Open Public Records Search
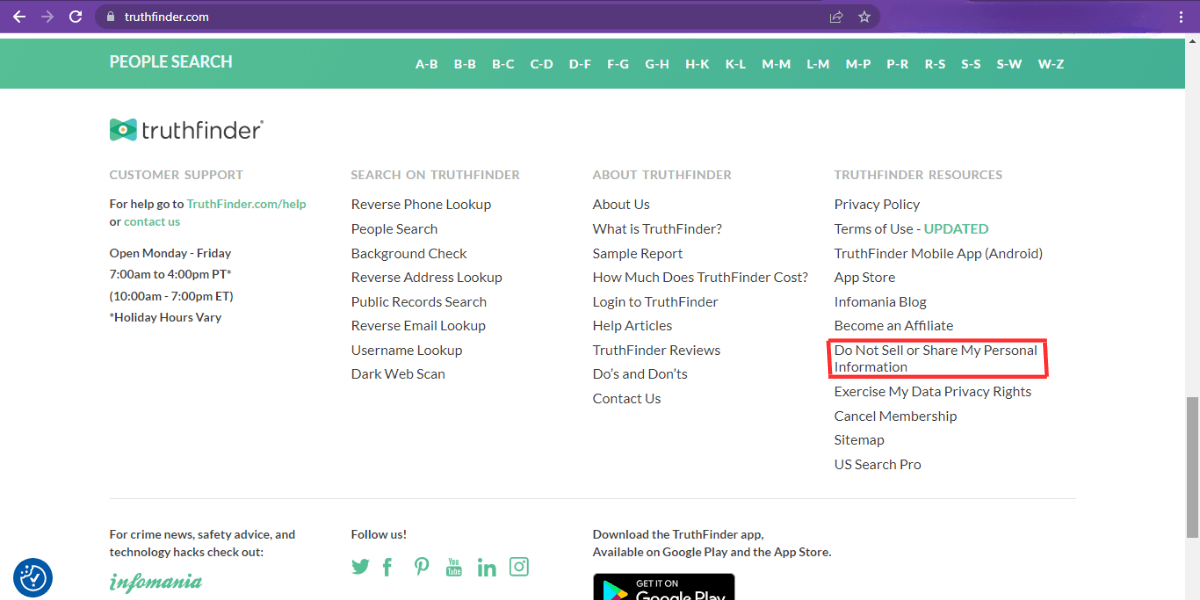Viewport: 1200px width, 600px height. coord(419,302)
